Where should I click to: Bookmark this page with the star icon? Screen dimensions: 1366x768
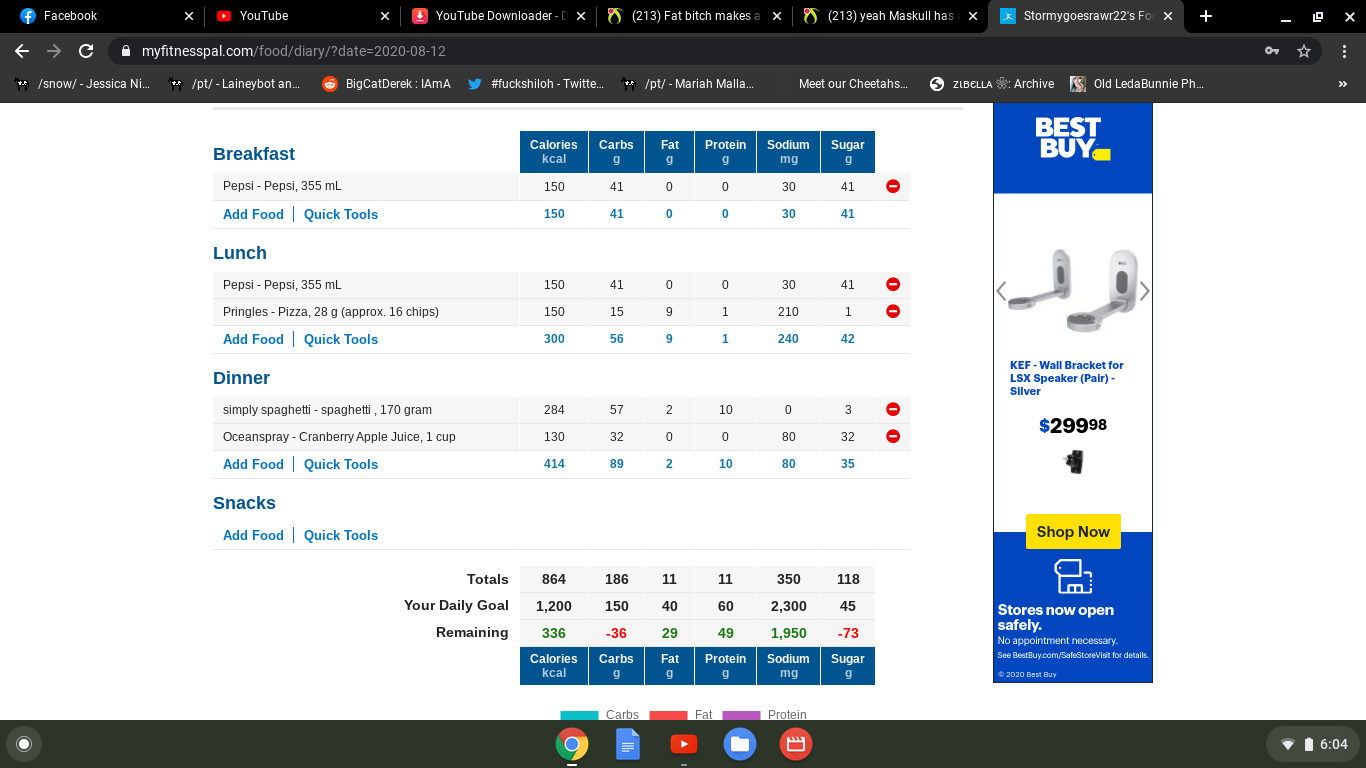(1304, 51)
